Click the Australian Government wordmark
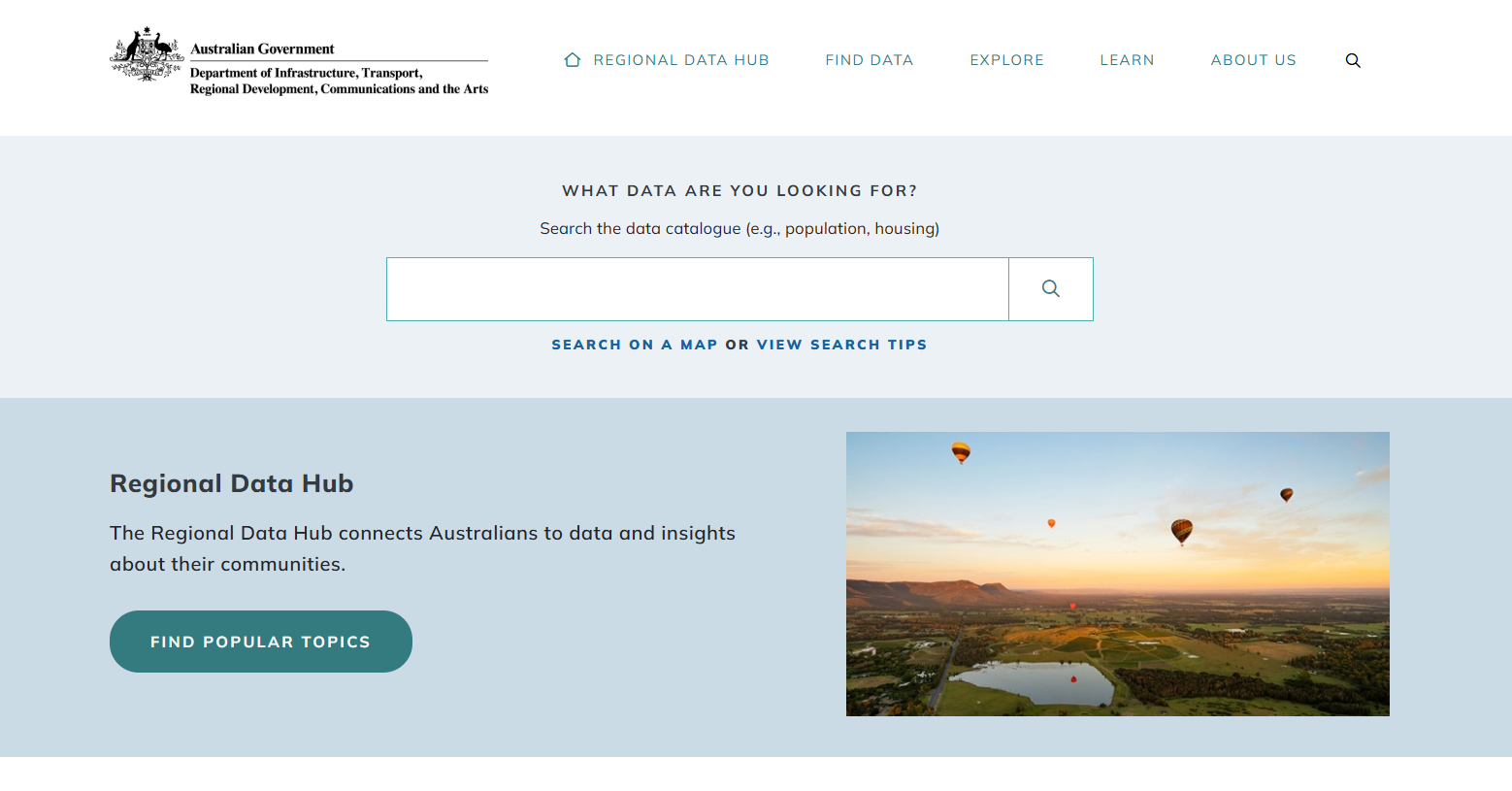The width and height of the screenshot is (1512, 791). [262, 49]
